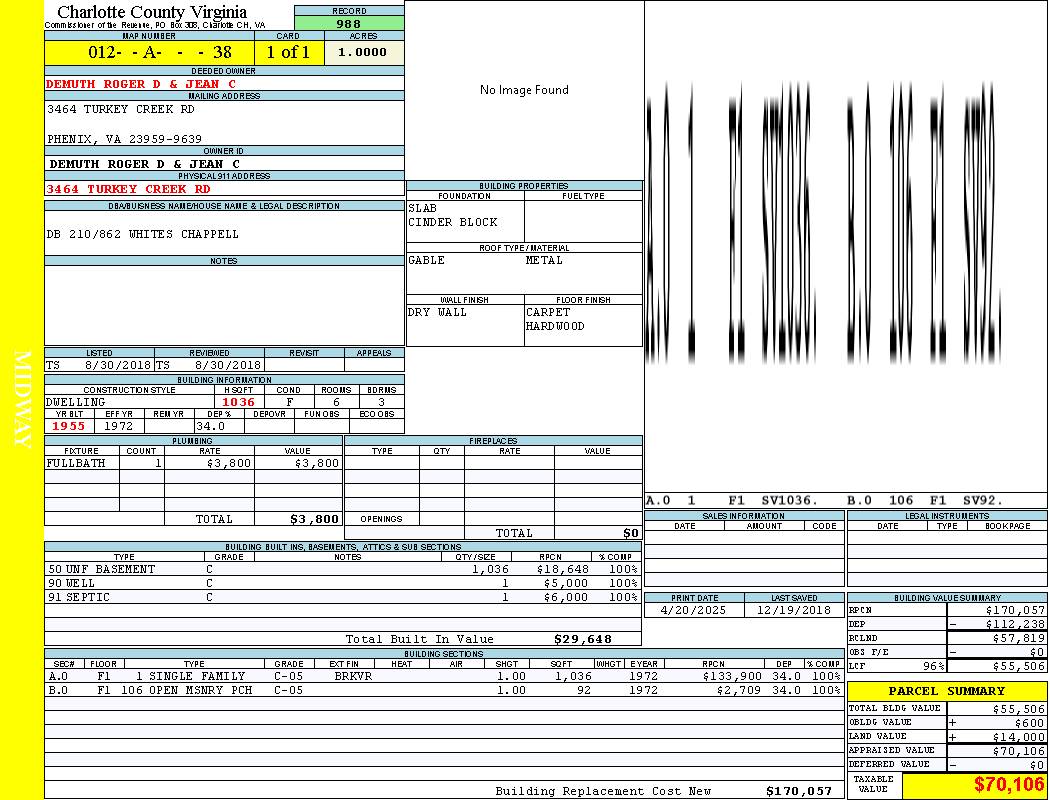Select DEP % value 34.0
The width and height of the screenshot is (1050, 800).
[x=210, y=426]
